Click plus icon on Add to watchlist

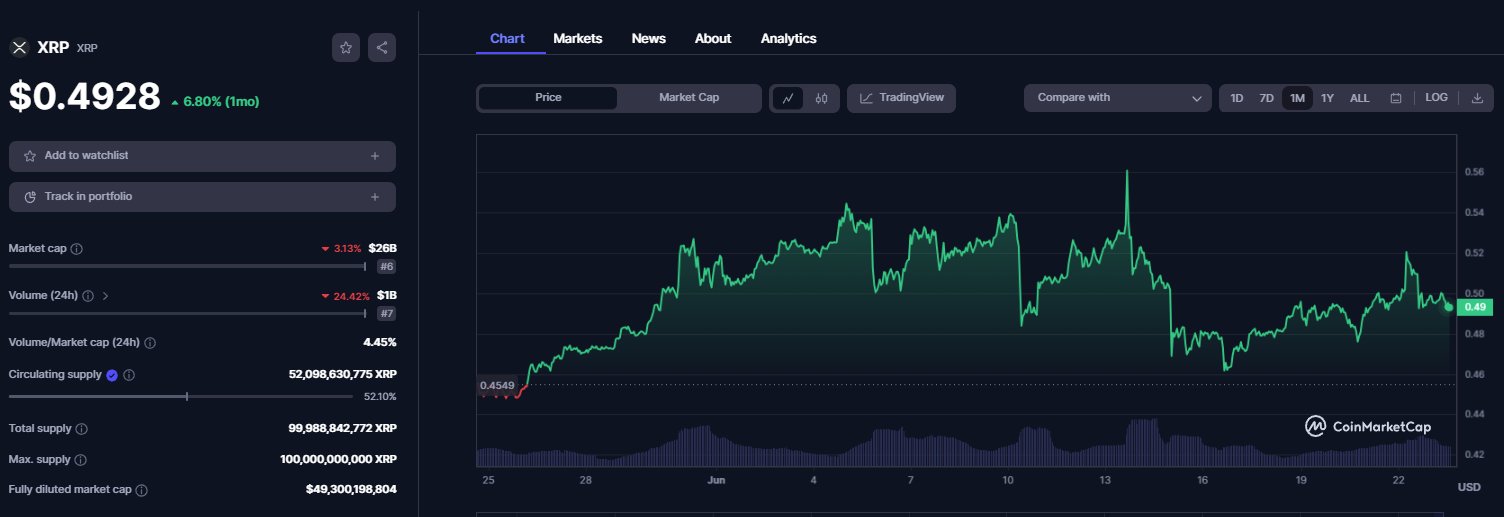375,156
